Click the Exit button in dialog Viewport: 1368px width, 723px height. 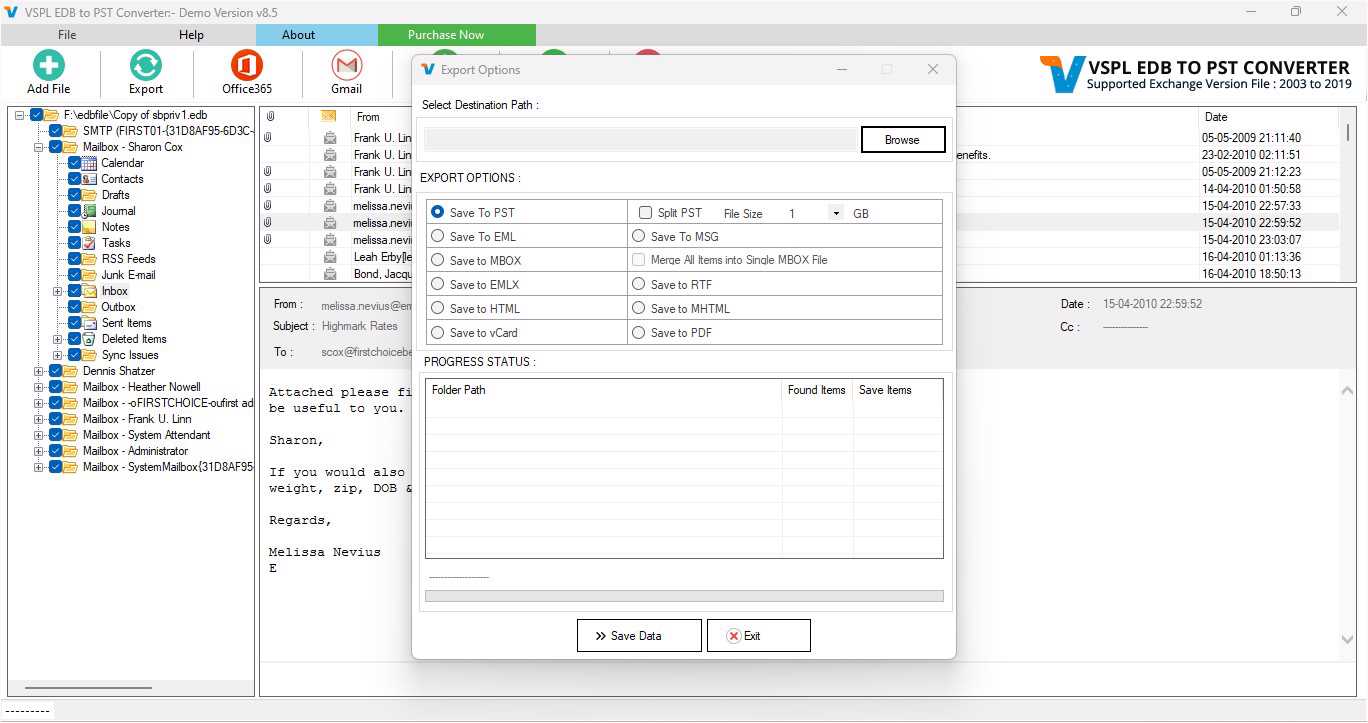click(x=758, y=636)
